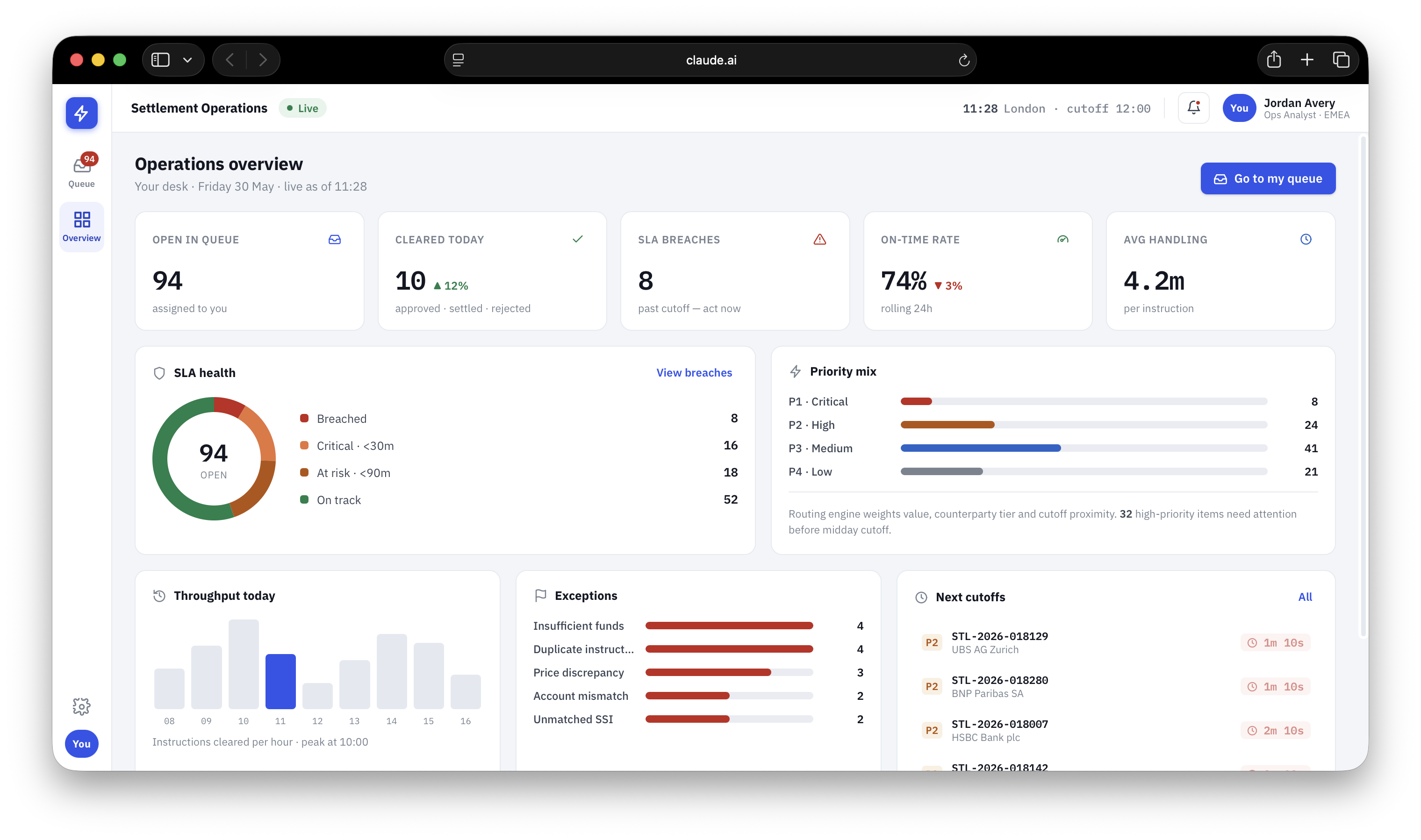Image resolution: width=1421 pixels, height=840 pixels.
Task: Expand the sidebar dropdown chevron
Action: click(187, 60)
